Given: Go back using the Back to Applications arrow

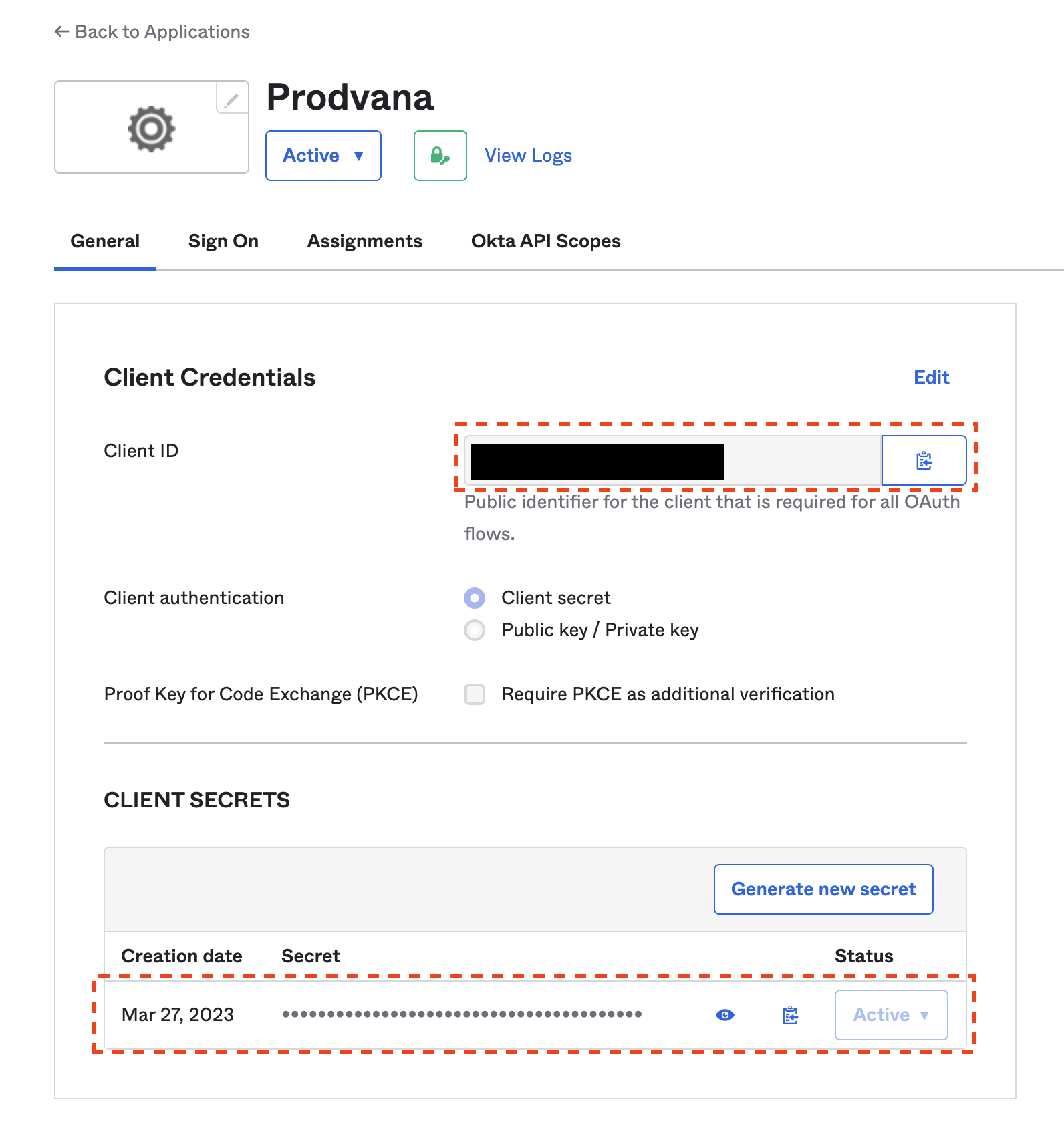Looking at the screenshot, I should (61, 31).
